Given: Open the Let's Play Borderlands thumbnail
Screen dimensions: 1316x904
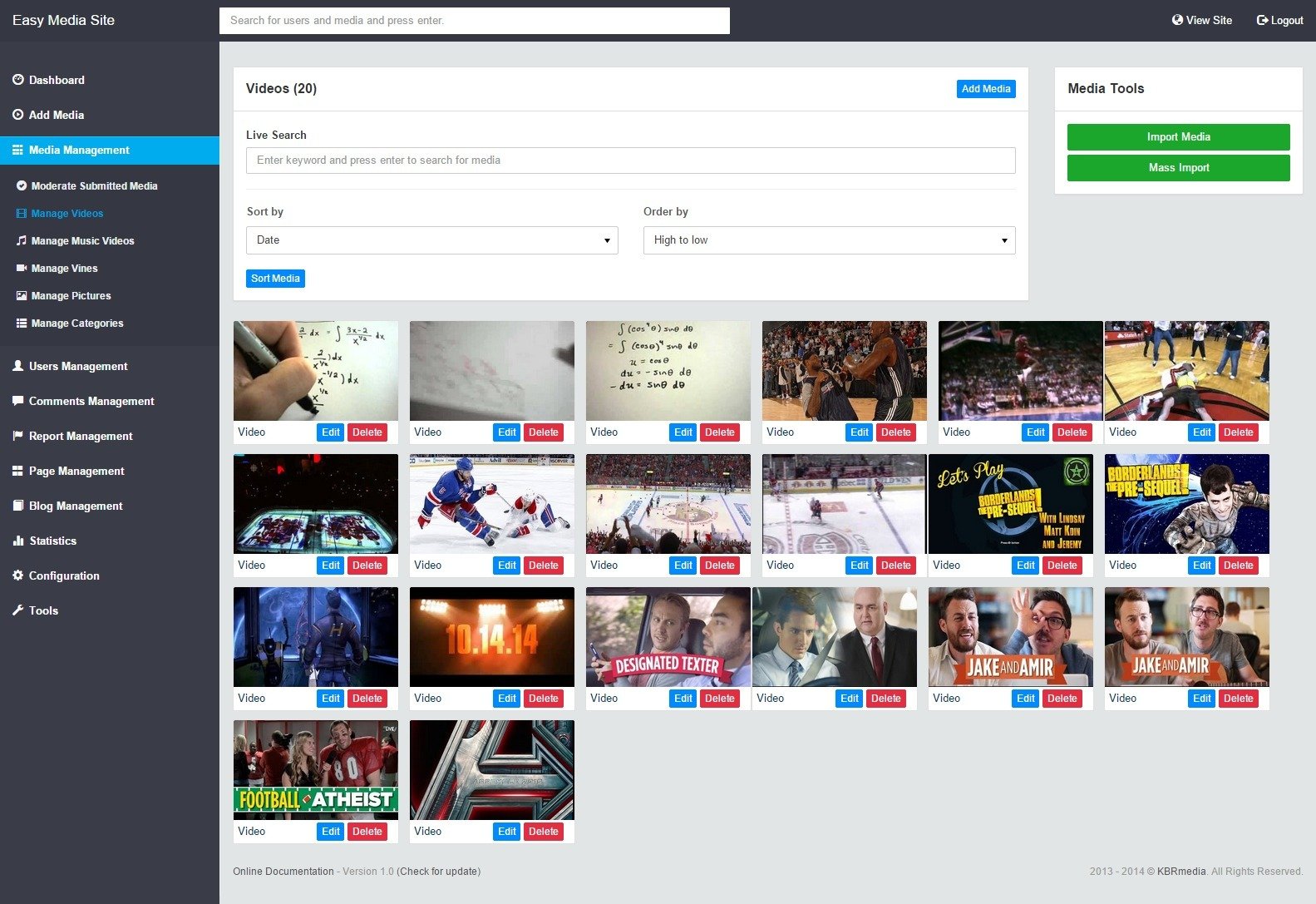Looking at the screenshot, I should pyautogui.click(x=1011, y=504).
